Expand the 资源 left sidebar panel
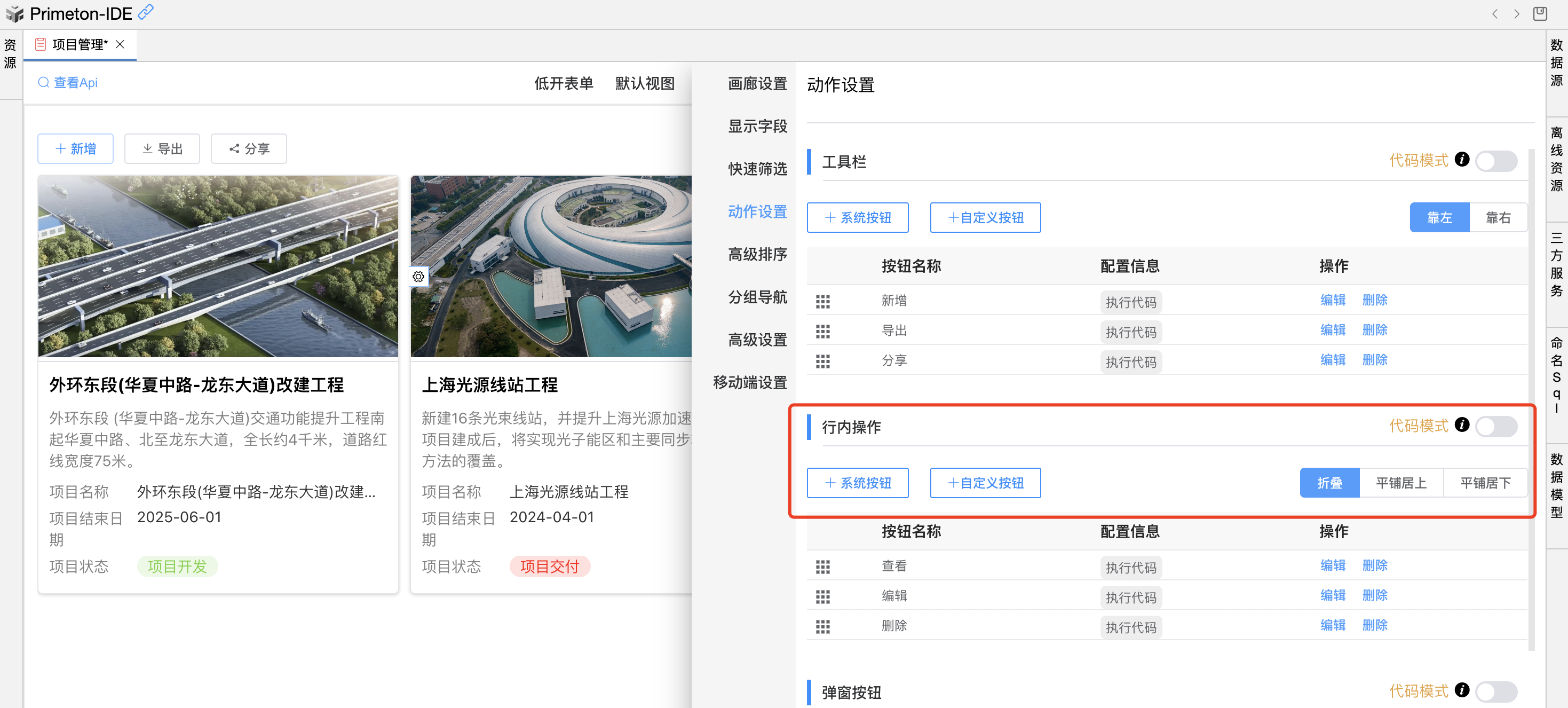 coord(10,53)
